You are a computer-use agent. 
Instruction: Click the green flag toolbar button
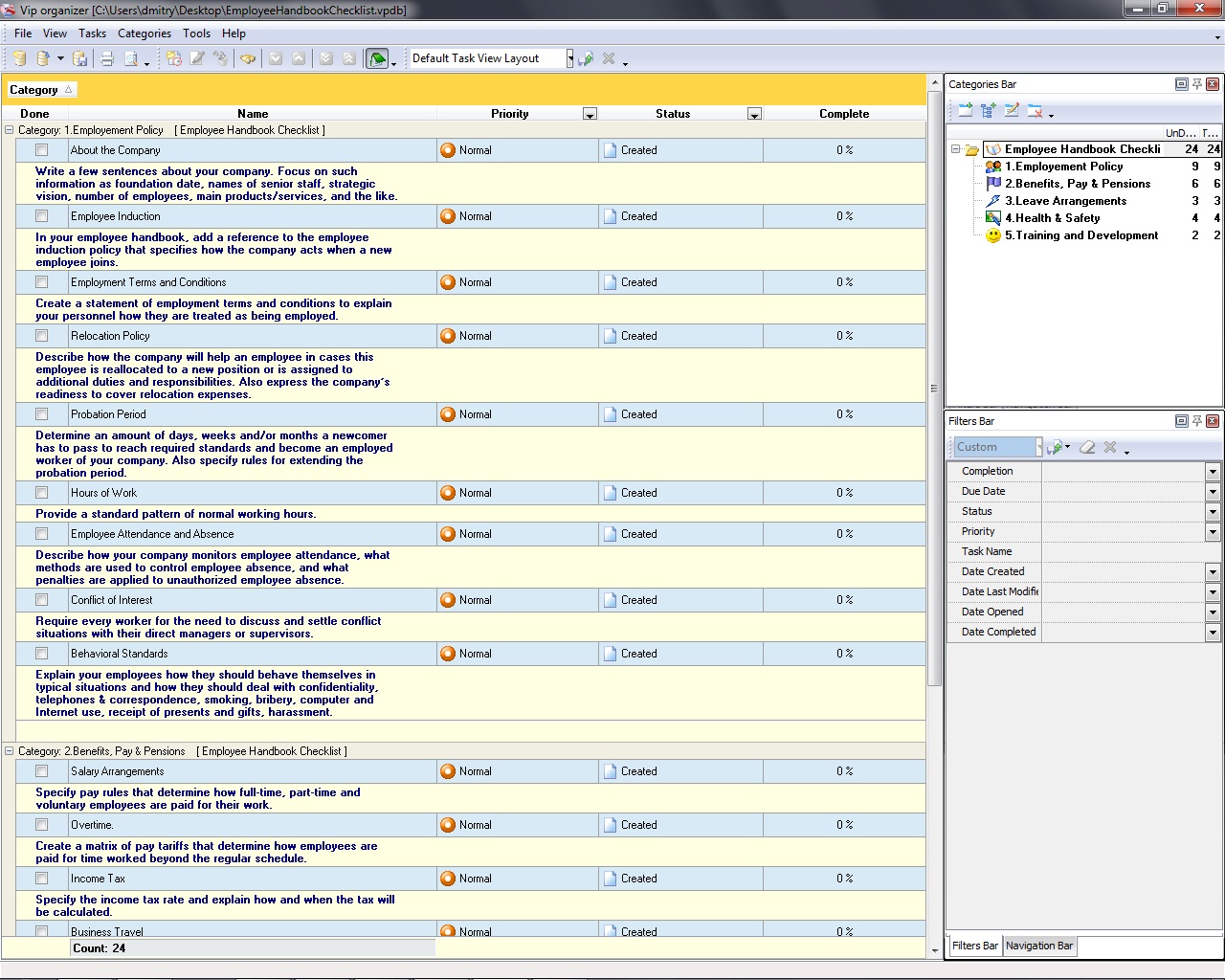[377, 58]
